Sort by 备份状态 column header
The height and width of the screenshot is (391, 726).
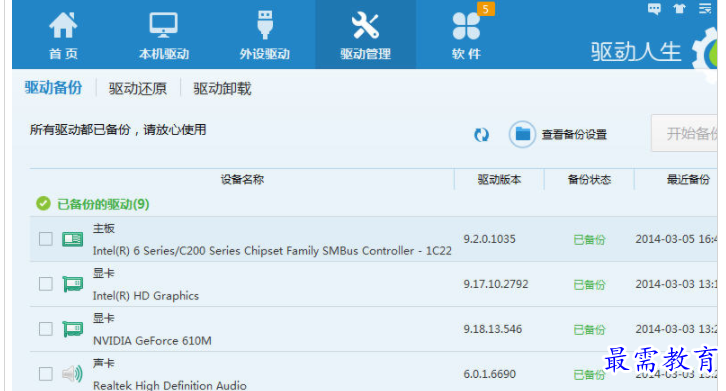click(x=589, y=179)
